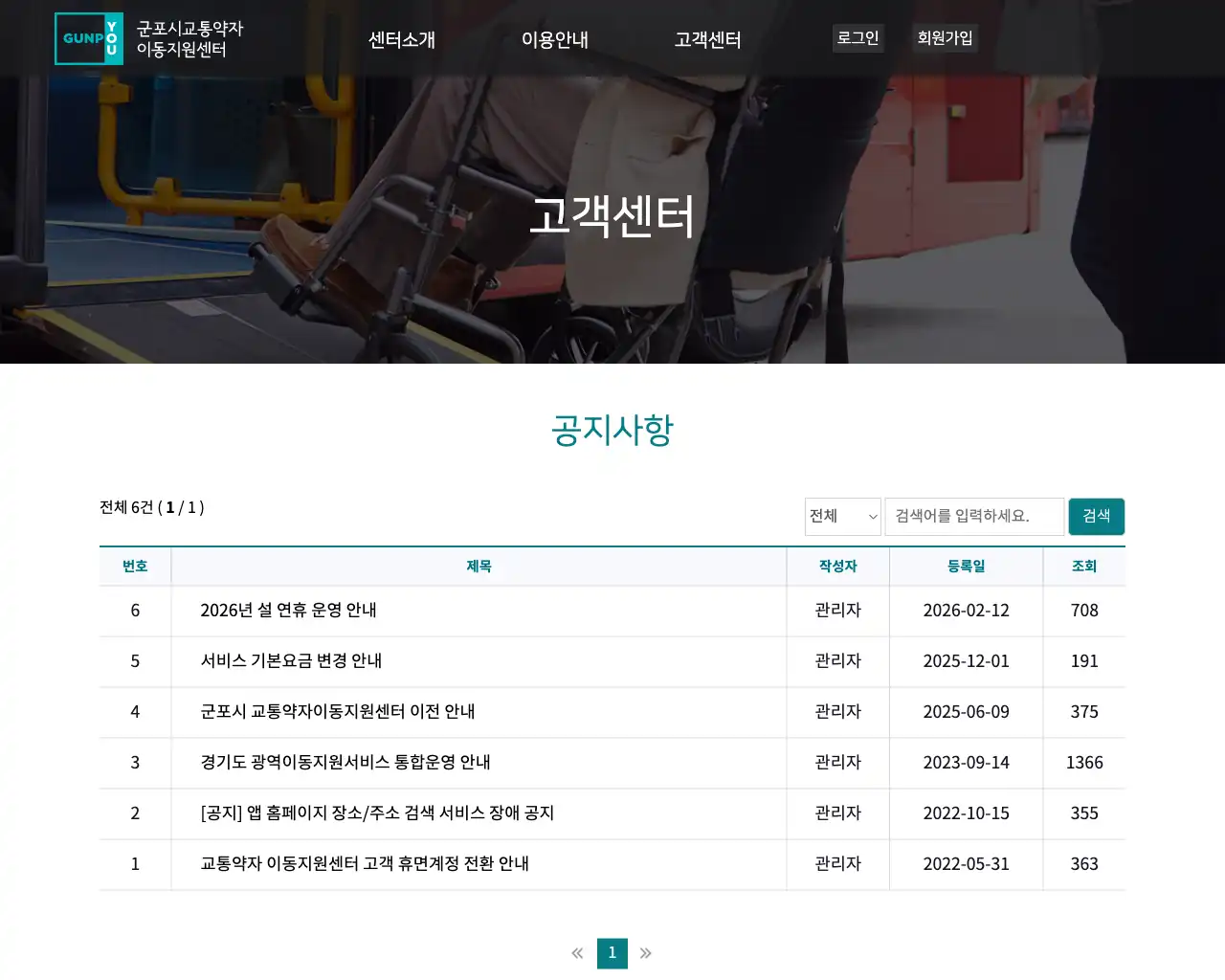The height and width of the screenshot is (980, 1225).
Task: Open notice 2026년 설 연휴 운영 안내
Action: tap(288, 611)
